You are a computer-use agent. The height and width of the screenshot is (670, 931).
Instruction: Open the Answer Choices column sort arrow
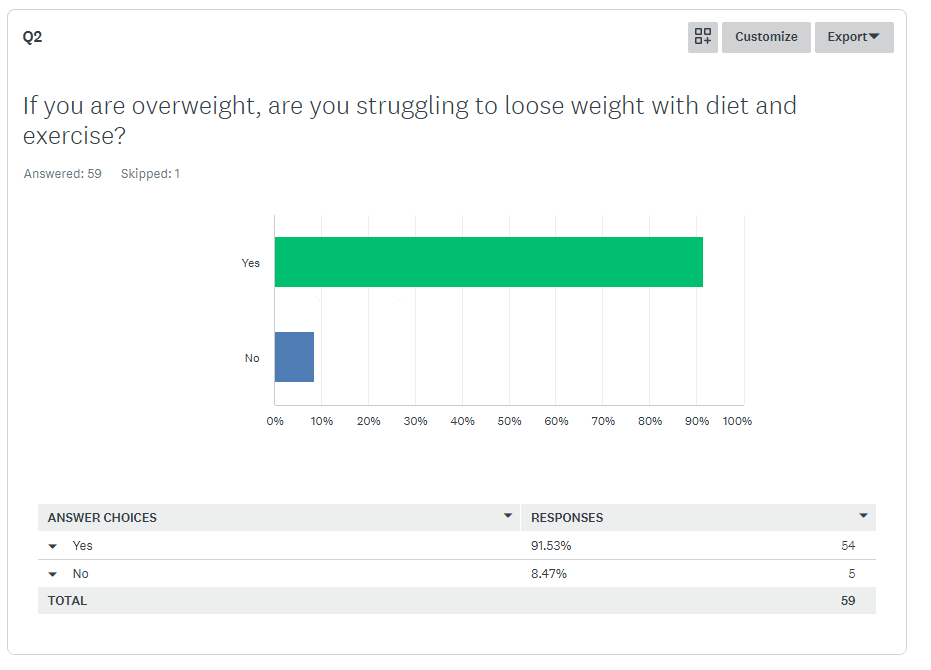[x=508, y=516]
